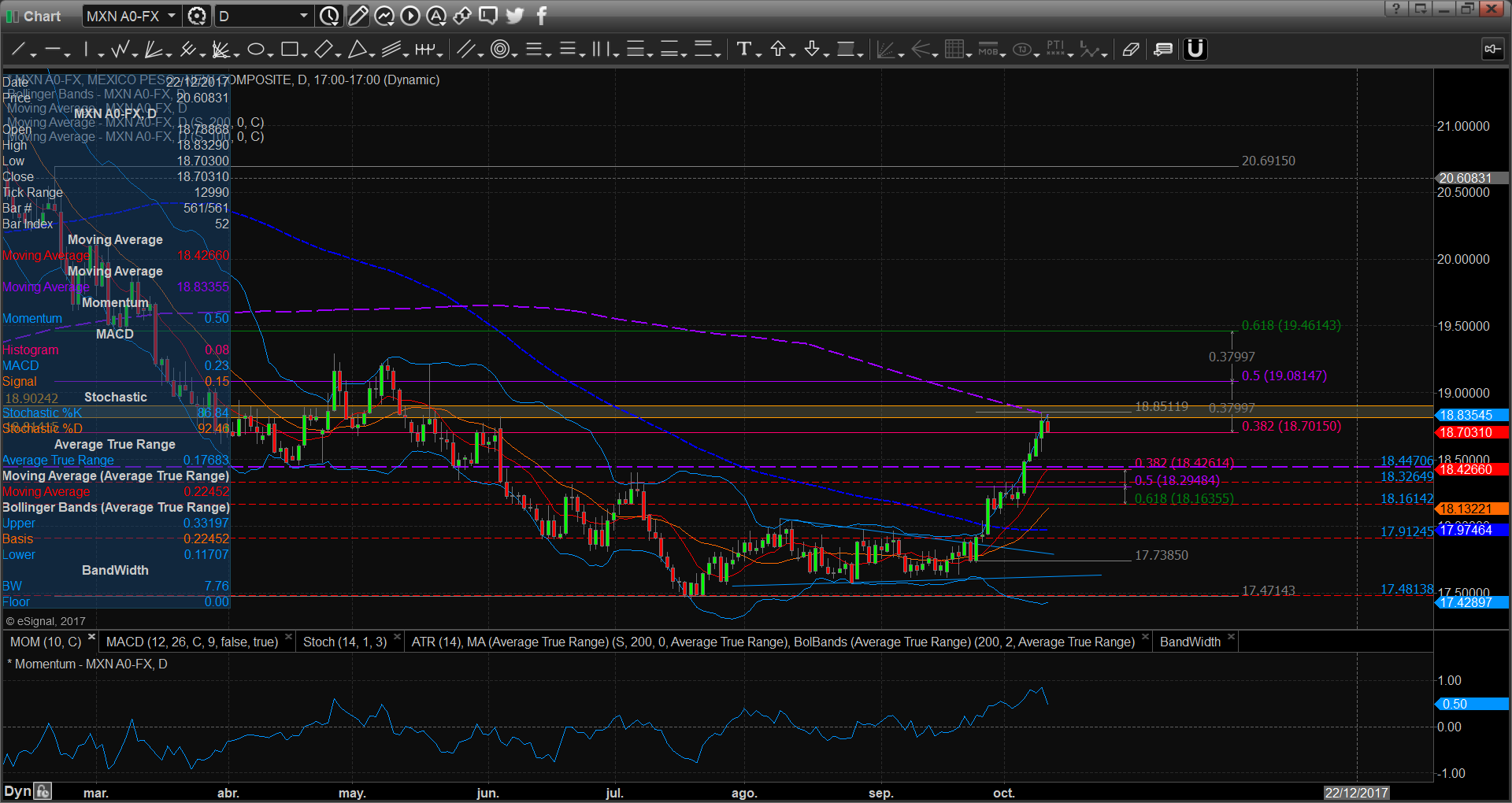Click the 17.73850 level label
The image size is (1512, 803).
1161,555
